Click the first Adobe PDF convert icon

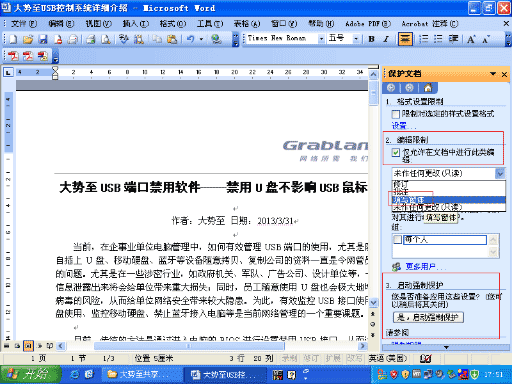tap(13, 56)
